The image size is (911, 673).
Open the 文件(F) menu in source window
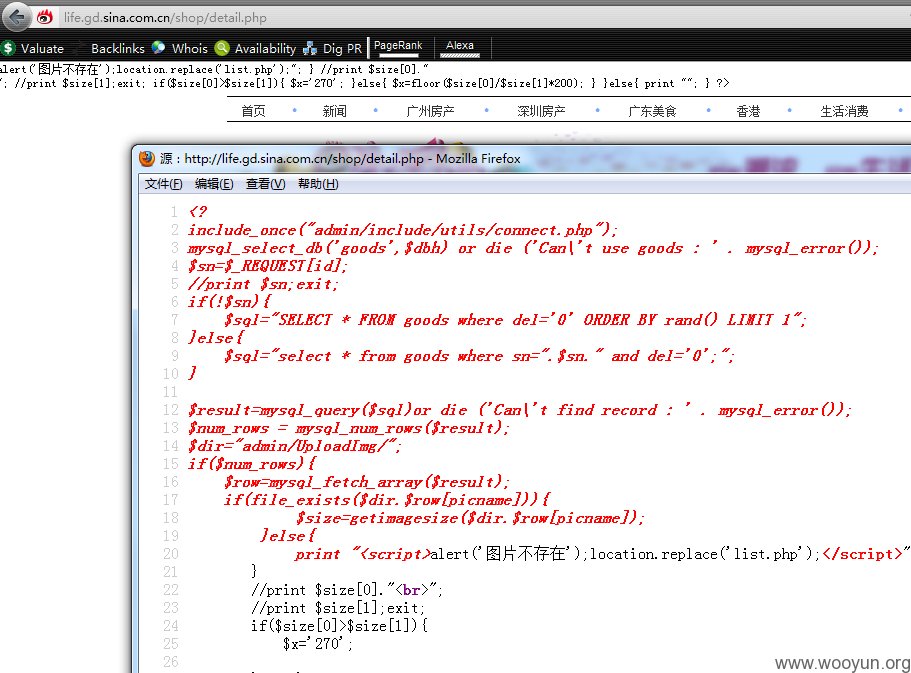click(163, 184)
